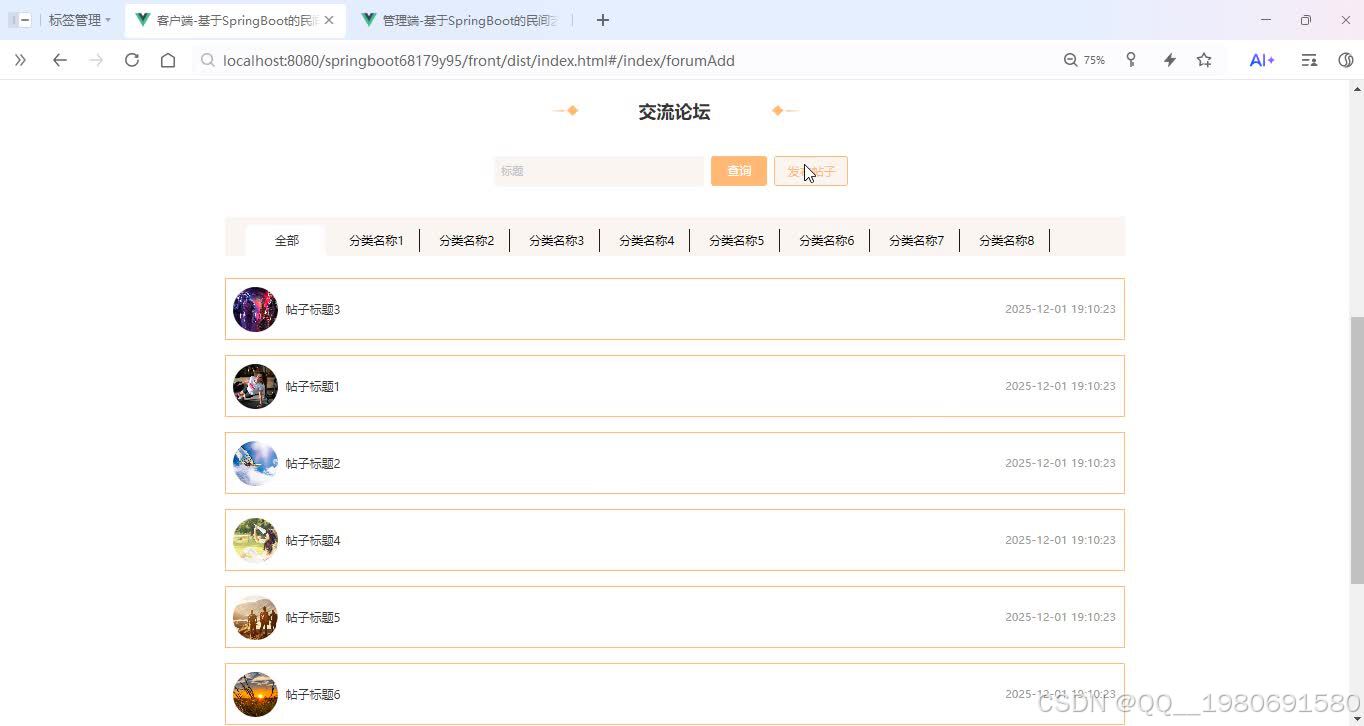Select the 全部 category tab

(286, 240)
